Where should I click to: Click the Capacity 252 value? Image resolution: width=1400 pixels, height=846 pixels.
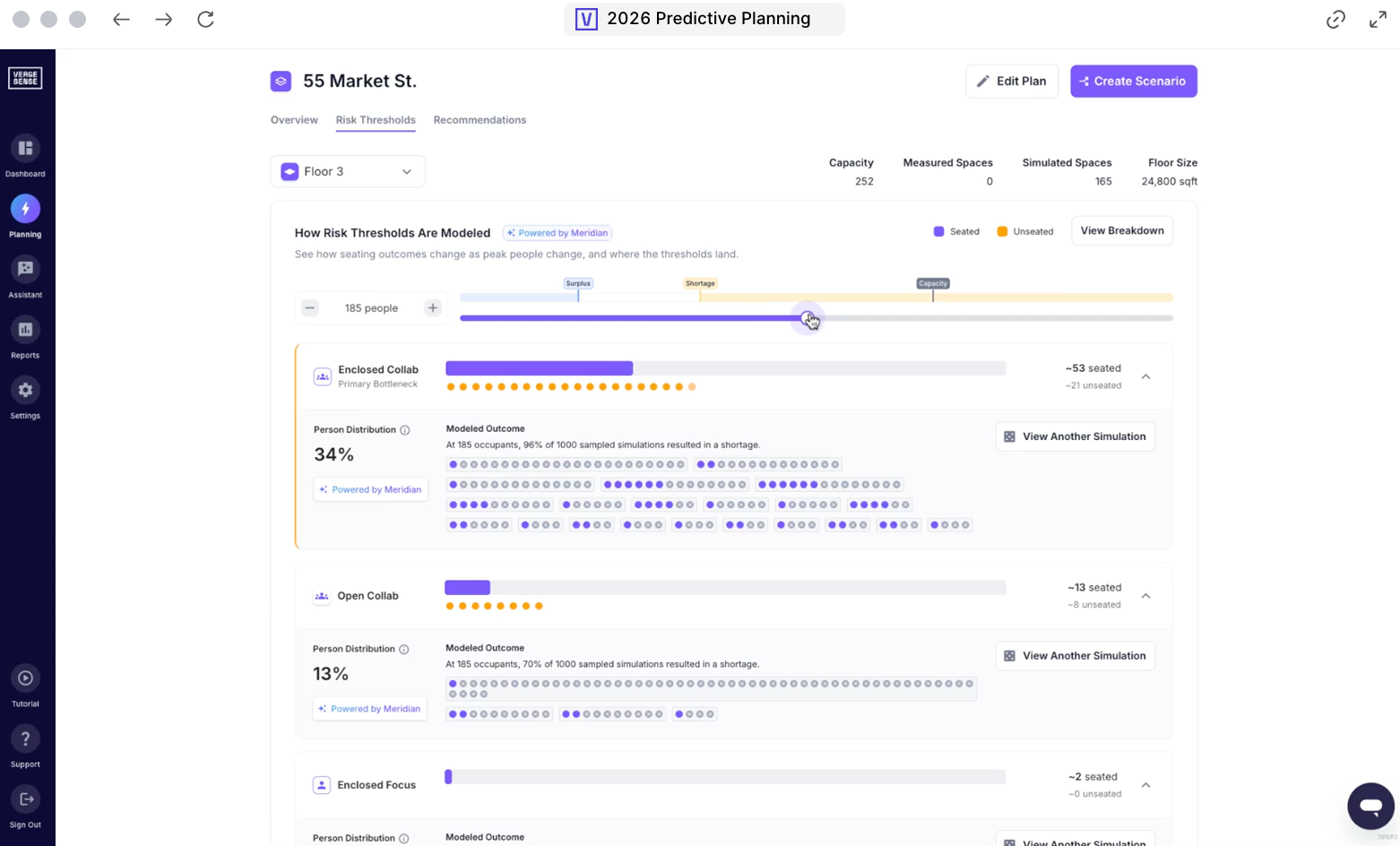point(864,181)
